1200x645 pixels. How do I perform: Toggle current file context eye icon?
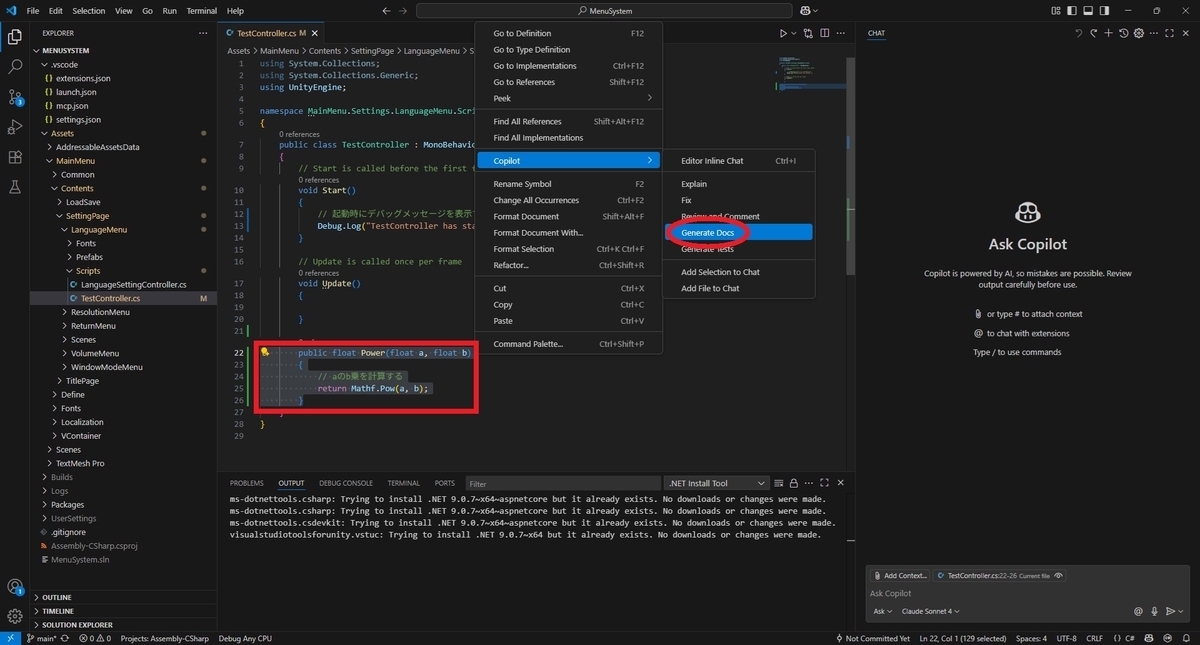(x=1058, y=575)
